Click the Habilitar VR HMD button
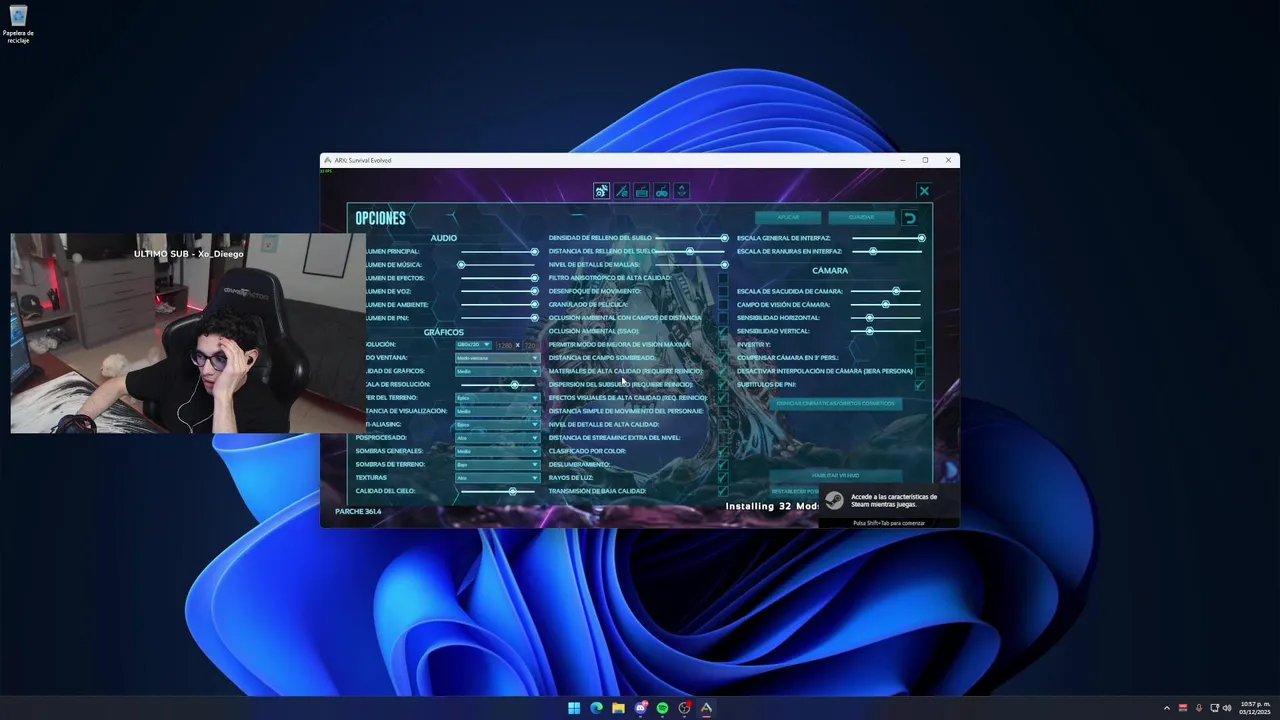Image resolution: width=1280 pixels, height=720 pixels. pyautogui.click(x=836, y=475)
